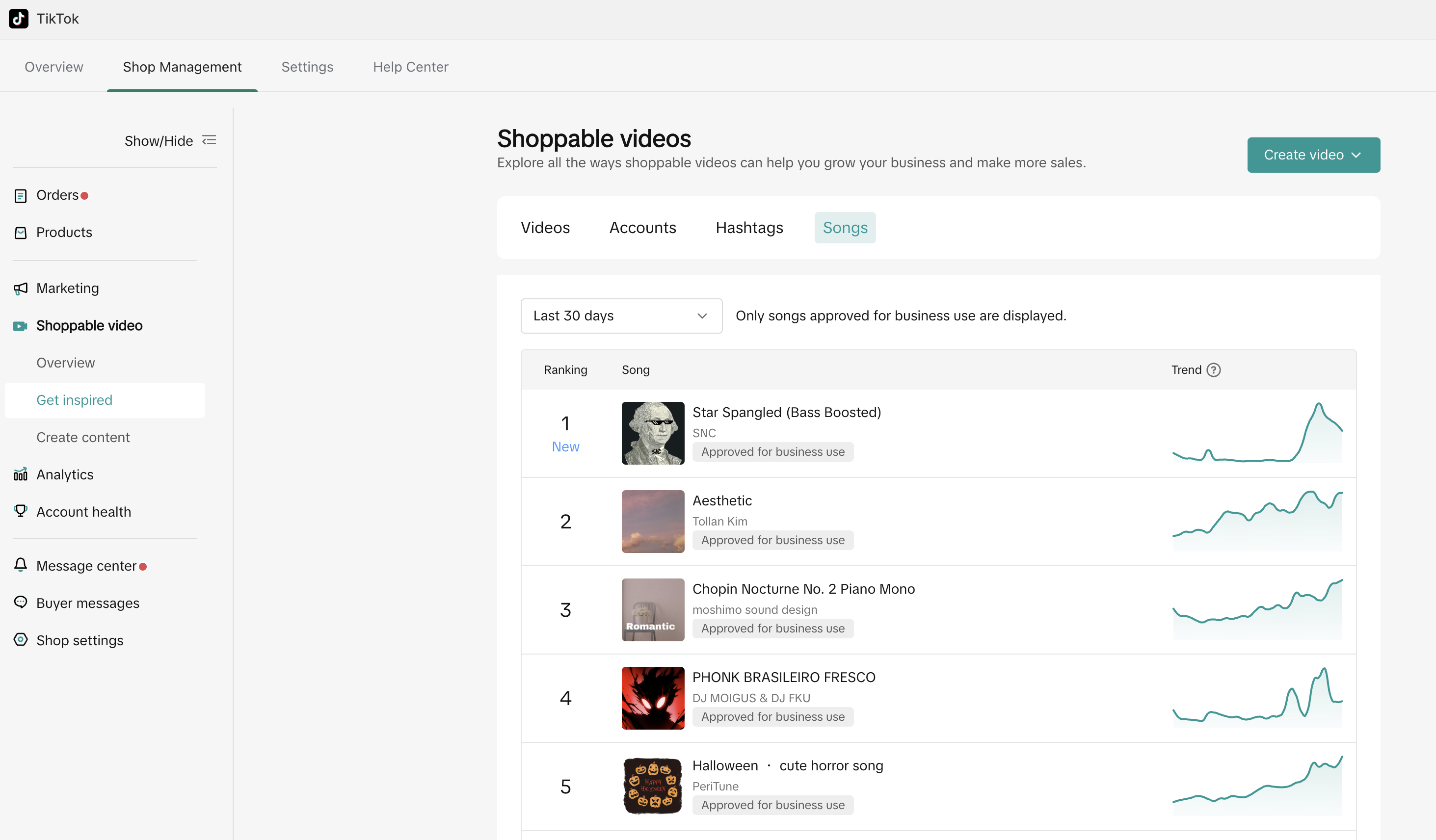The height and width of the screenshot is (840, 1436).
Task: Click the Shop settings gear icon
Action: [21, 639]
